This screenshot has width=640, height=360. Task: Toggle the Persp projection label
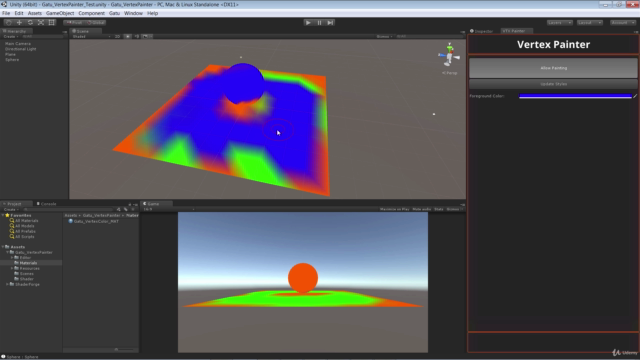pos(450,73)
